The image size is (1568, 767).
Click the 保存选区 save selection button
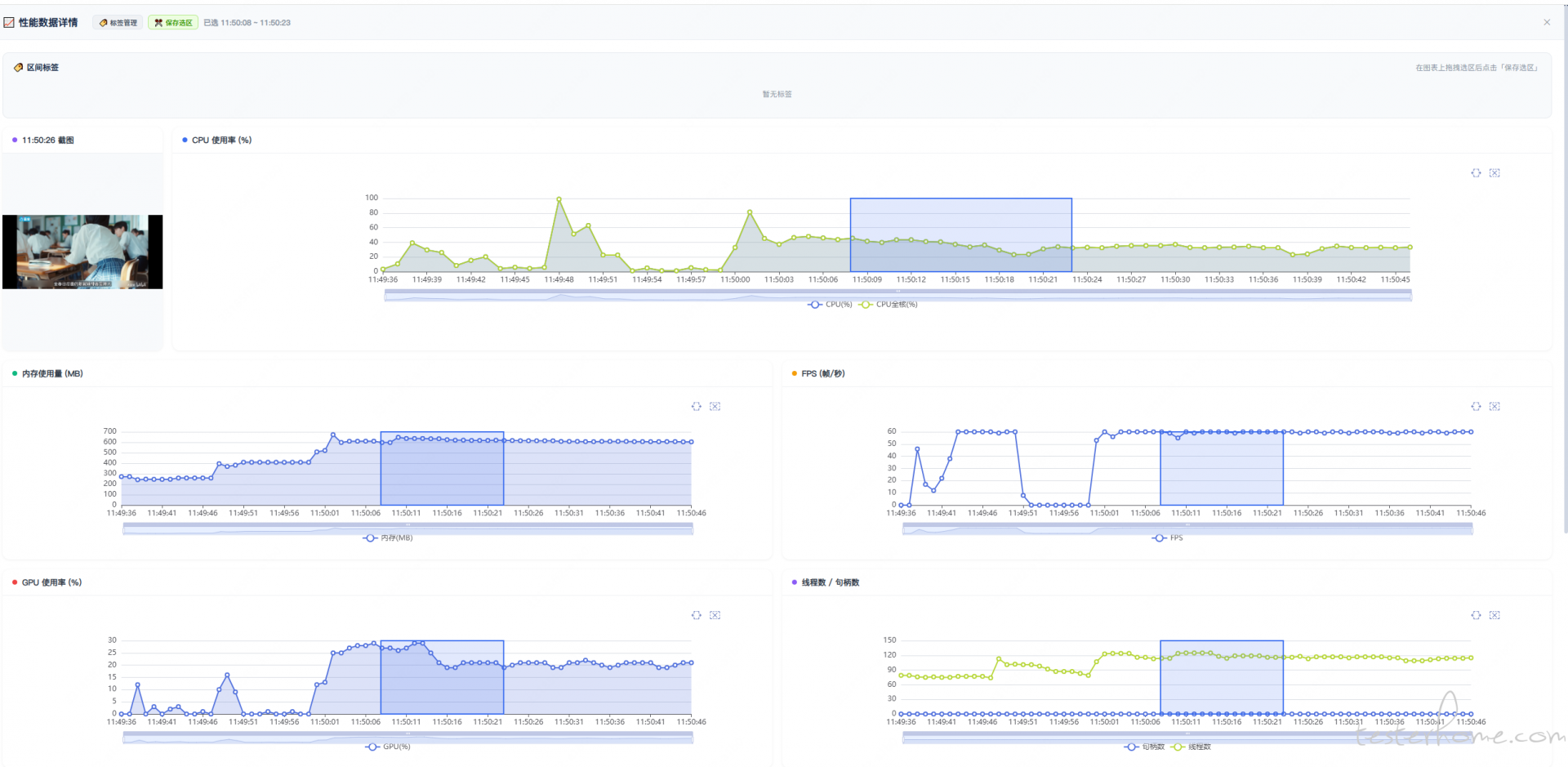point(173,23)
